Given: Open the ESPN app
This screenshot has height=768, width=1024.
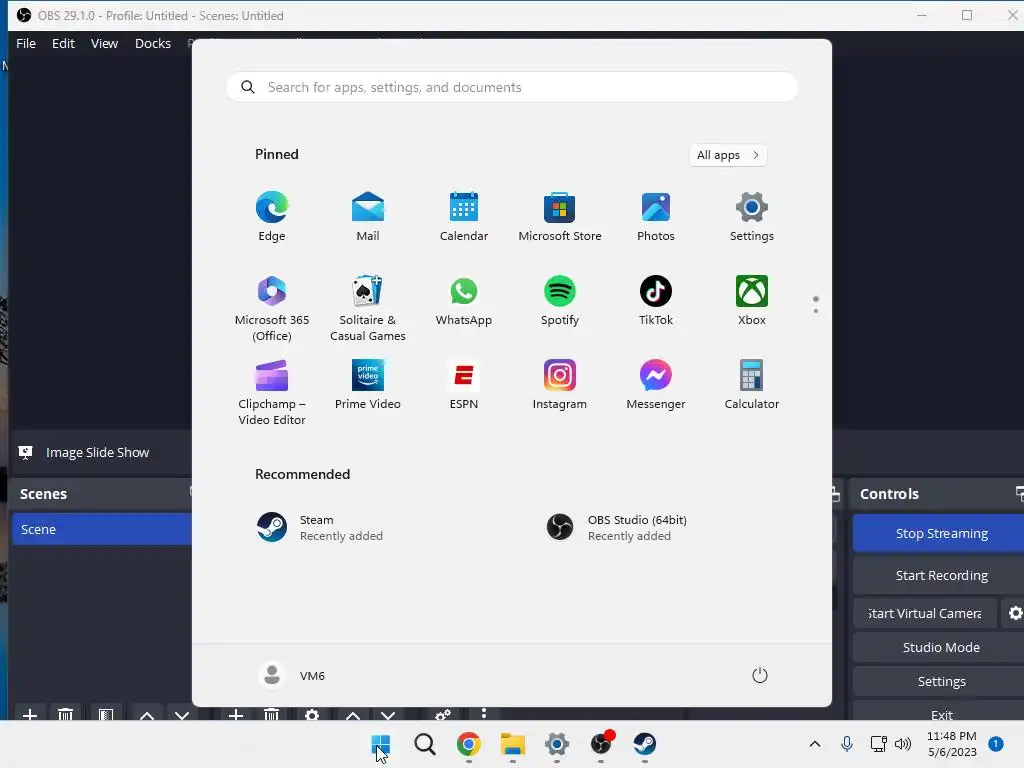Looking at the screenshot, I should click(x=464, y=385).
